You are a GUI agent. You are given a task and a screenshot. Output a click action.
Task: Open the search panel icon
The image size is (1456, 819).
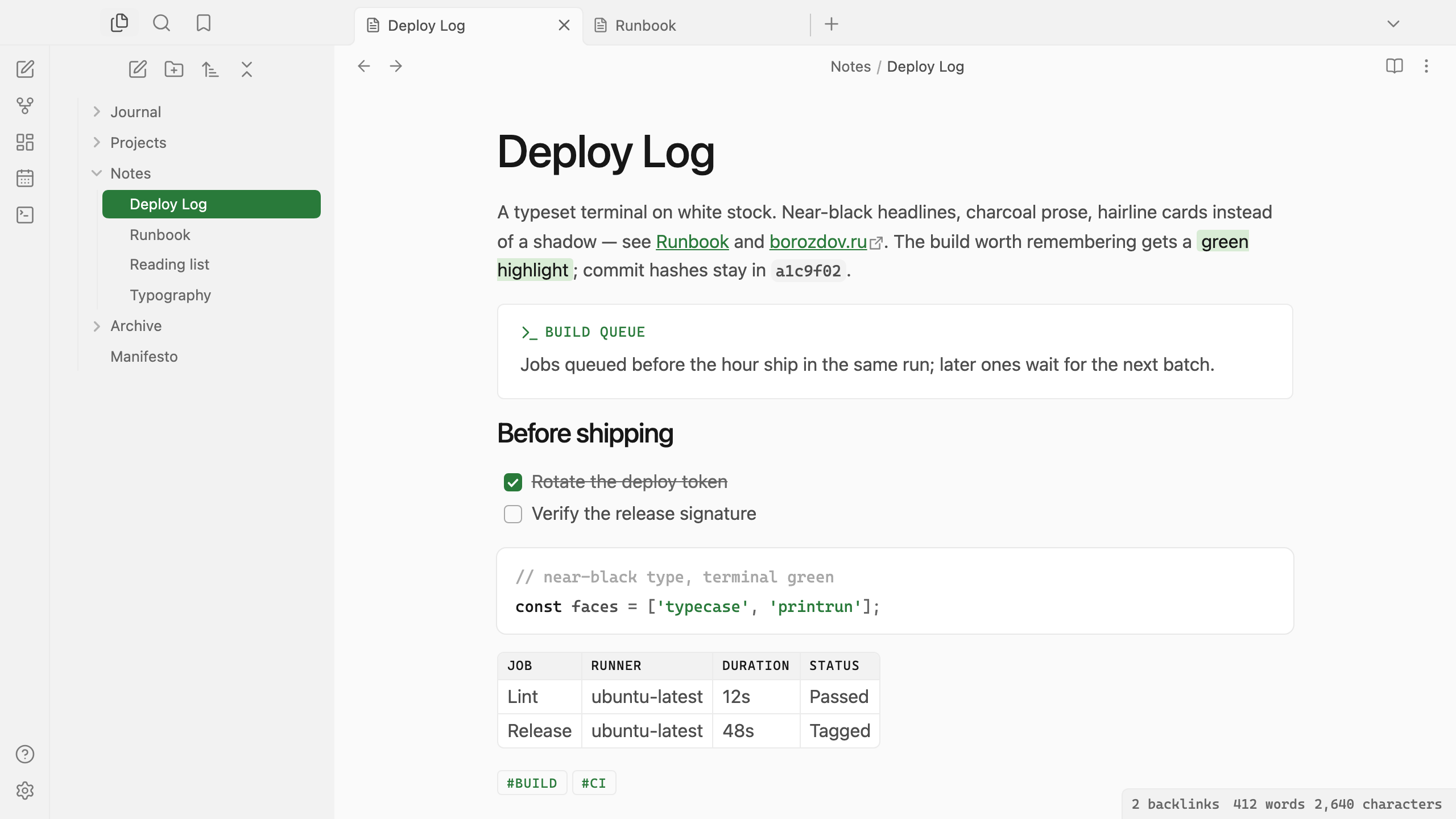tap(162, 23)
